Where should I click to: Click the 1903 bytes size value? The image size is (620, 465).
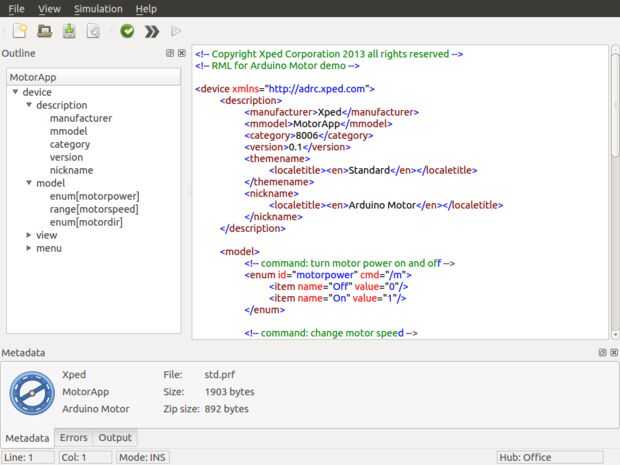229,392
